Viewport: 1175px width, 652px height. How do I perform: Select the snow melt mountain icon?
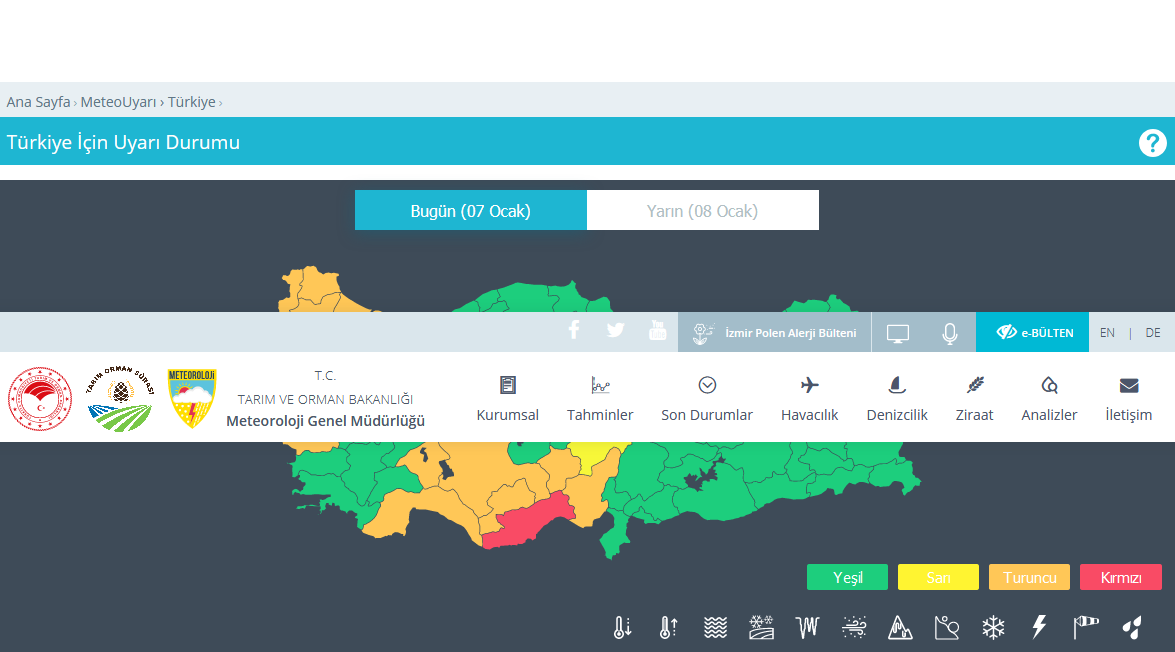coord(900,627)
